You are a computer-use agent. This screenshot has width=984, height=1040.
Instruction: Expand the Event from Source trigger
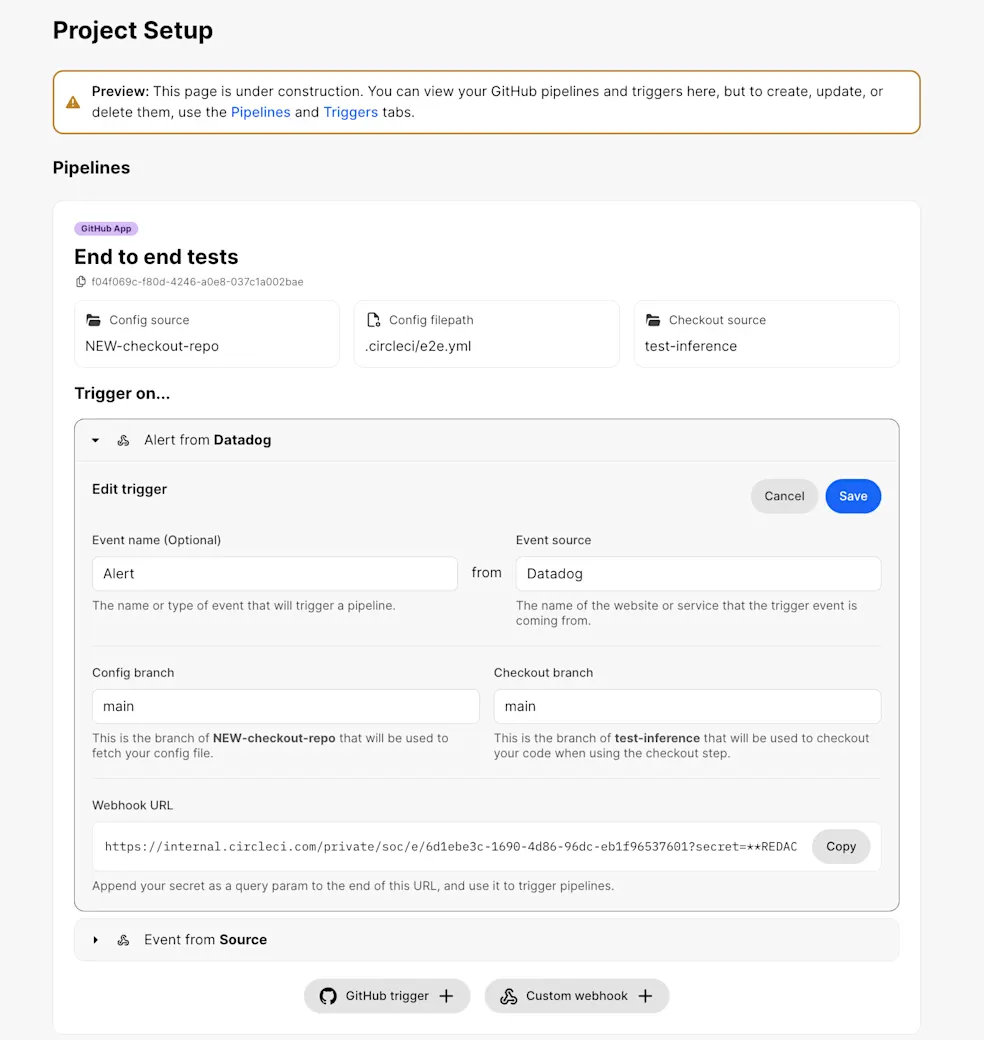click(x=95, y=939)
